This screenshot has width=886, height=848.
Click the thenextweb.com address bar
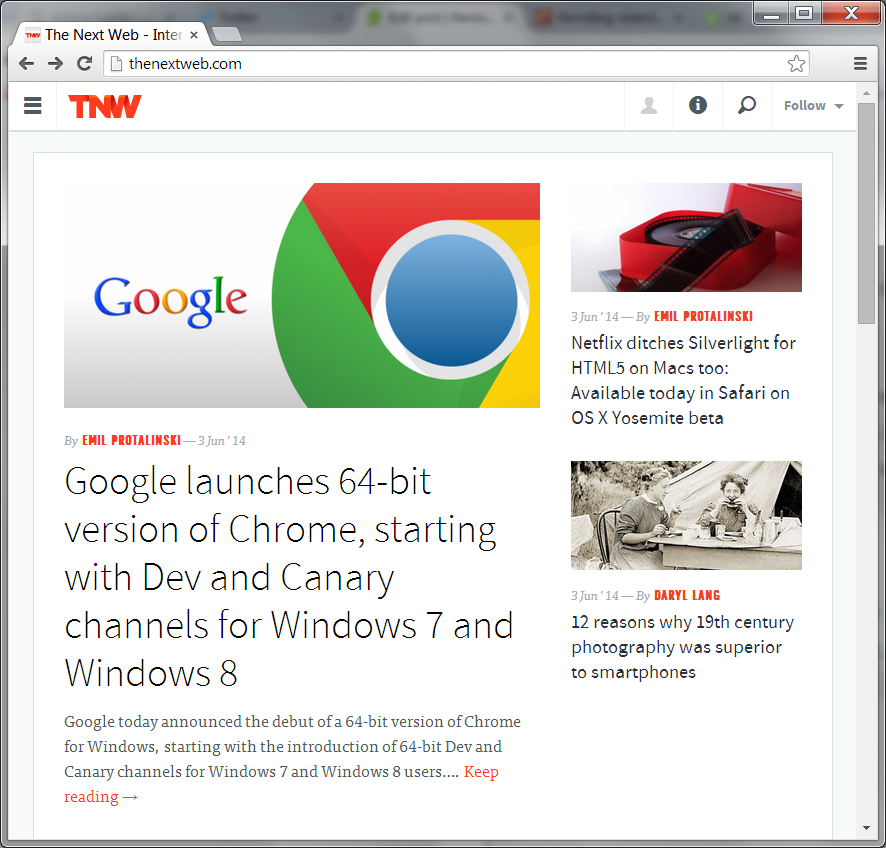(457, 63)
